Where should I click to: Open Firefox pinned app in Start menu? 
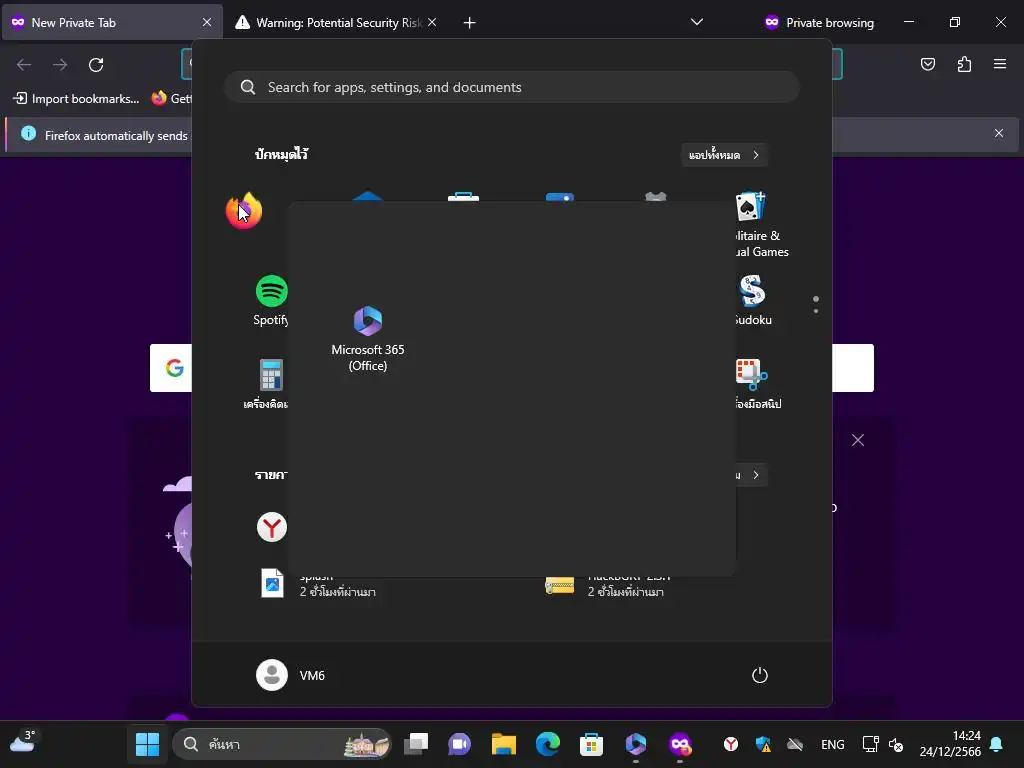[244, 210]
